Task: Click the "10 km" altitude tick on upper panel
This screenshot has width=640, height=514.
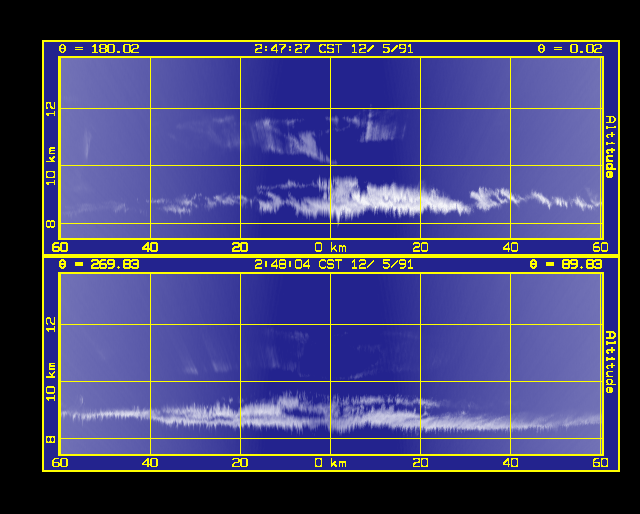Action: pyautogui.click(x=51, y=166)
